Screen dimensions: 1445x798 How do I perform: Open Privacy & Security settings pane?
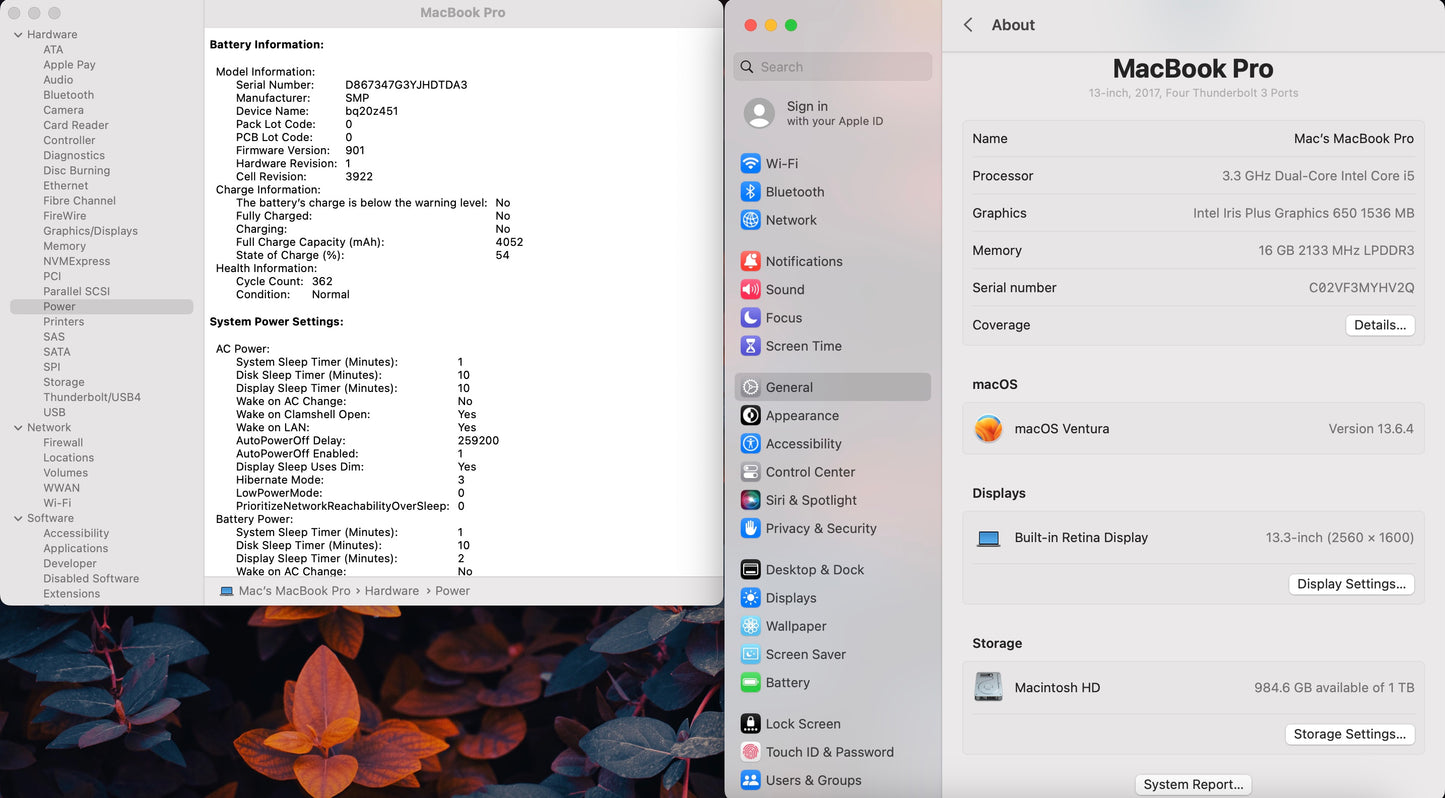coord(820,528)
